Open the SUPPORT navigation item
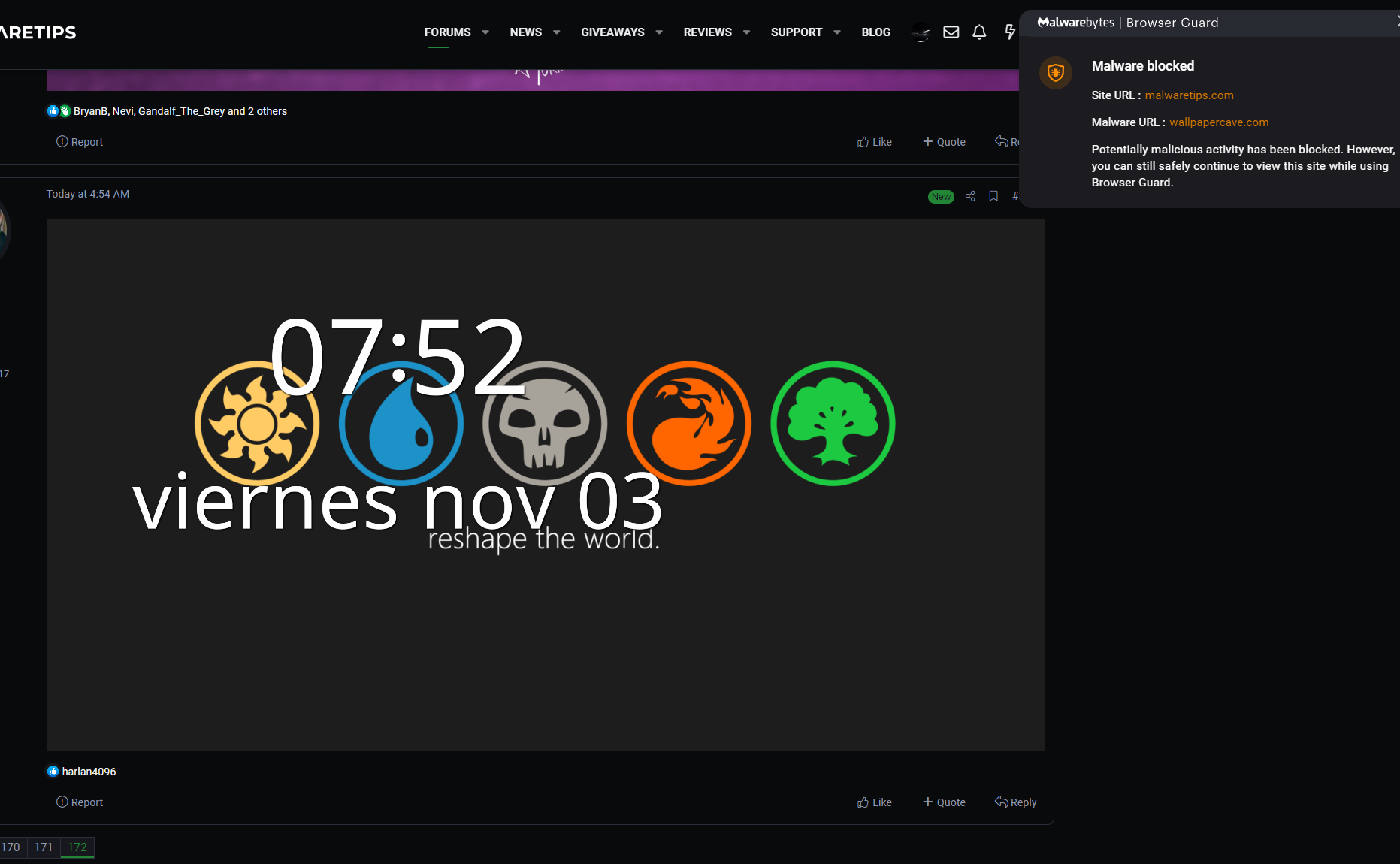Viewport: 1400px width, 864px height. pyautogui.click(x=797, y=32)
